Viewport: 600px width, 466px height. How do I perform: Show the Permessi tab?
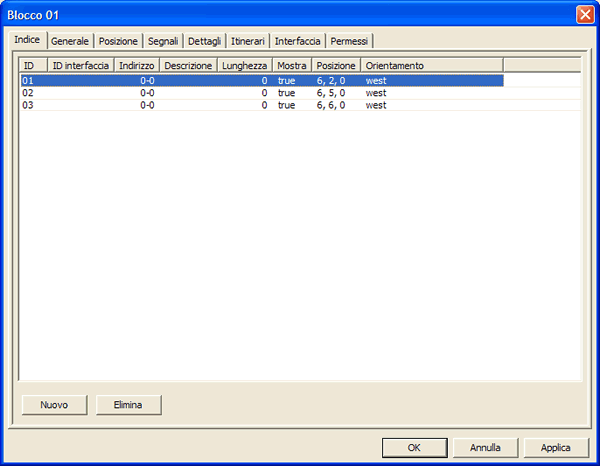349,41
